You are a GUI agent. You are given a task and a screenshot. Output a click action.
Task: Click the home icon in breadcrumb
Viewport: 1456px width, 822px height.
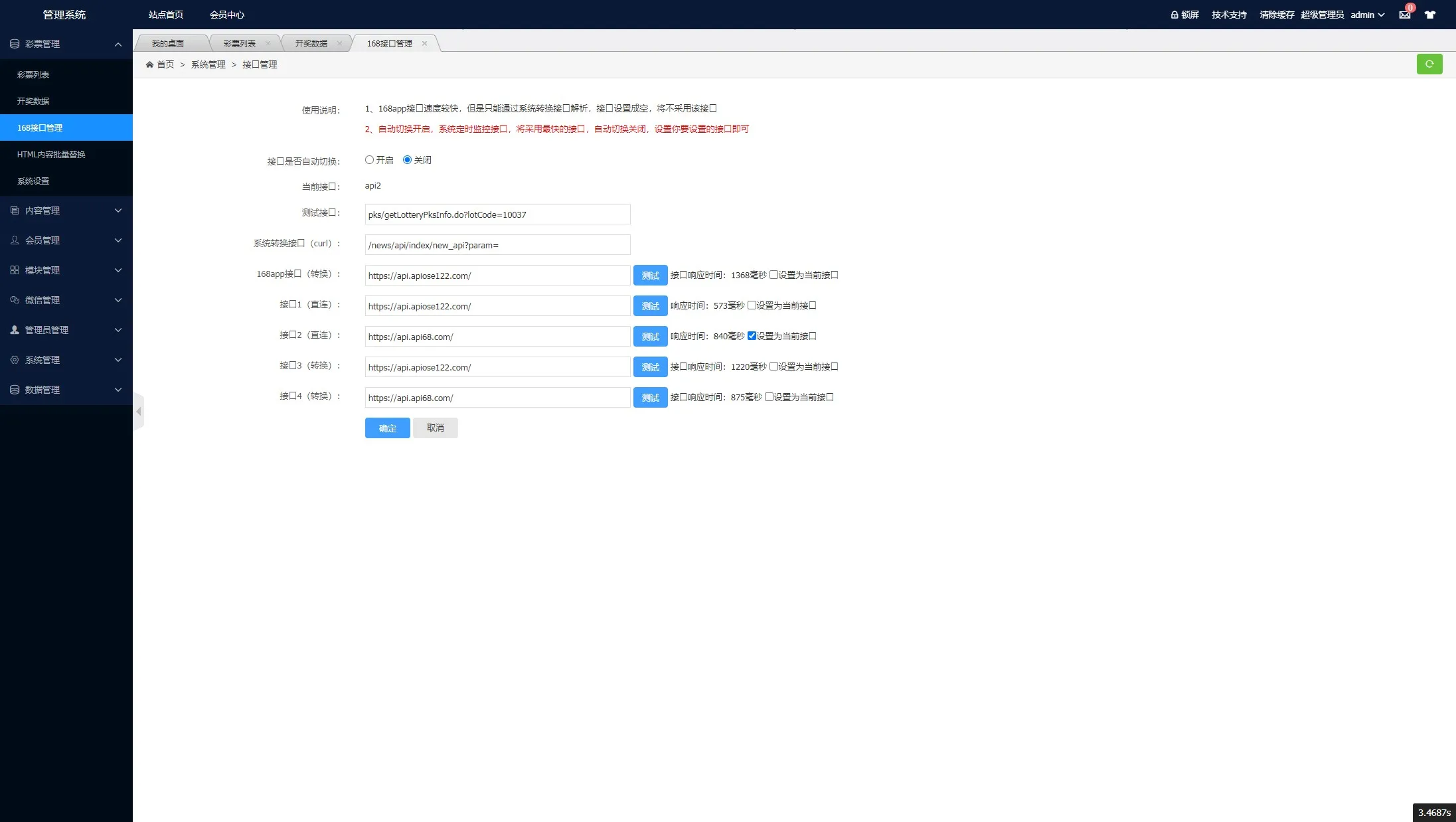point(149,64)
